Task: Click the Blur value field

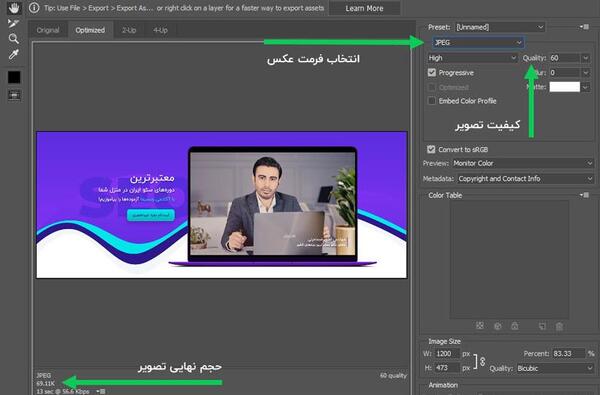Action: click(564, 73)
